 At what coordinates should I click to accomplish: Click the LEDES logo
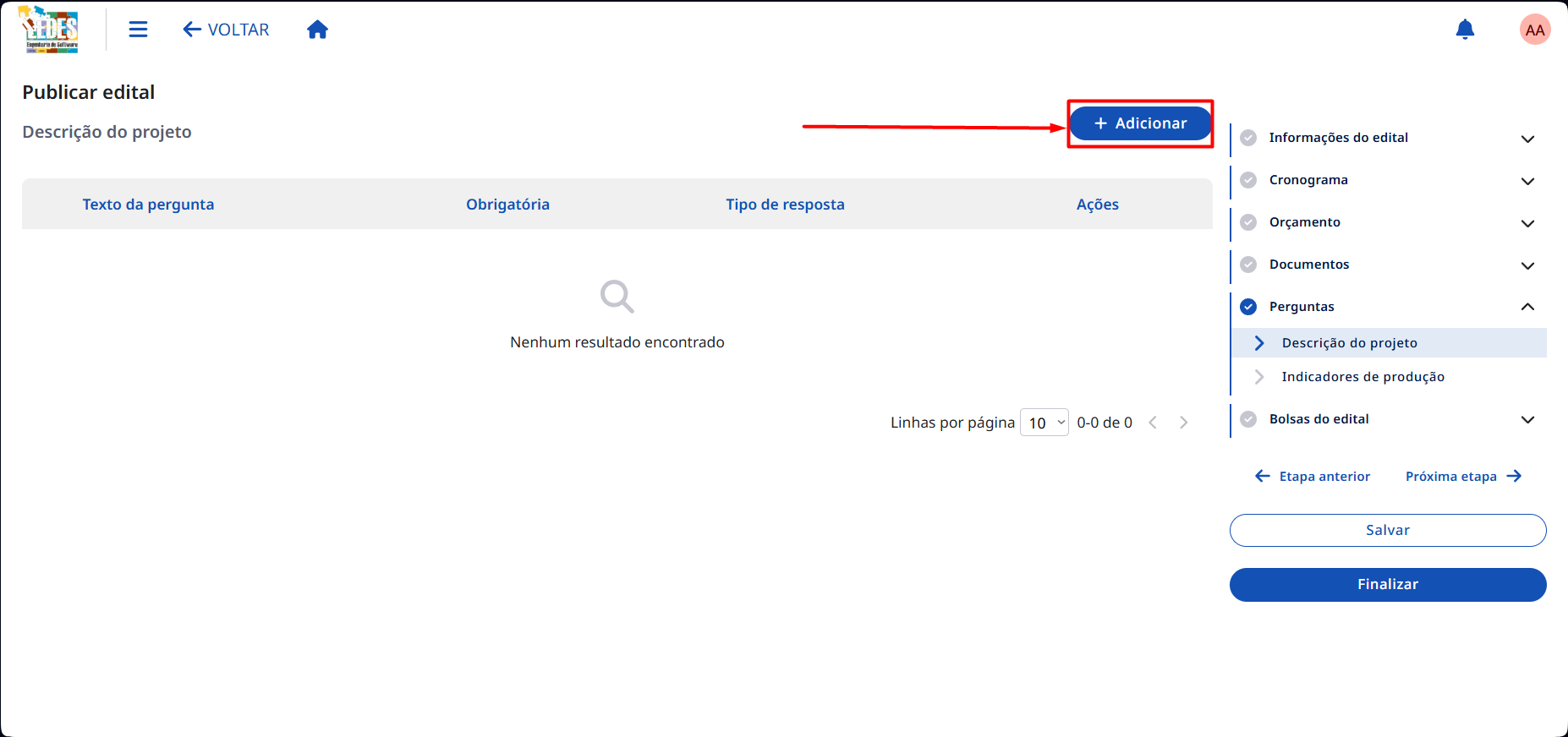[49, 30]
